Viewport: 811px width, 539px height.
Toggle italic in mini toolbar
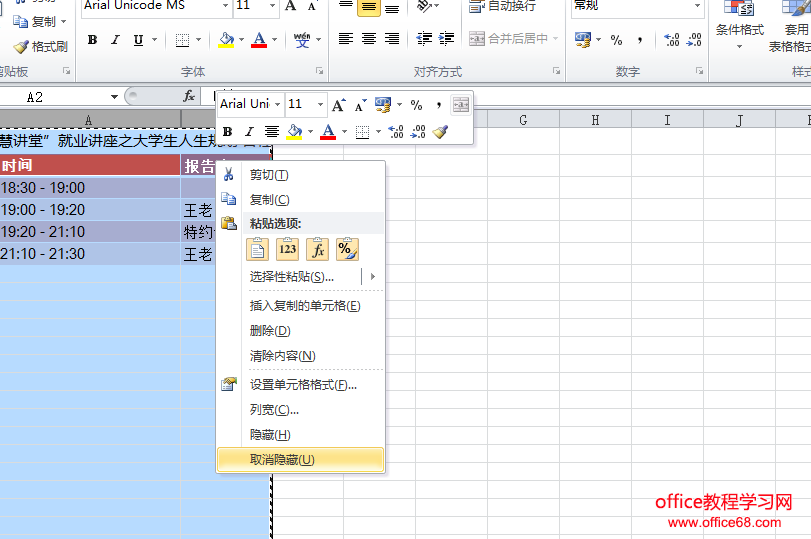249,132
